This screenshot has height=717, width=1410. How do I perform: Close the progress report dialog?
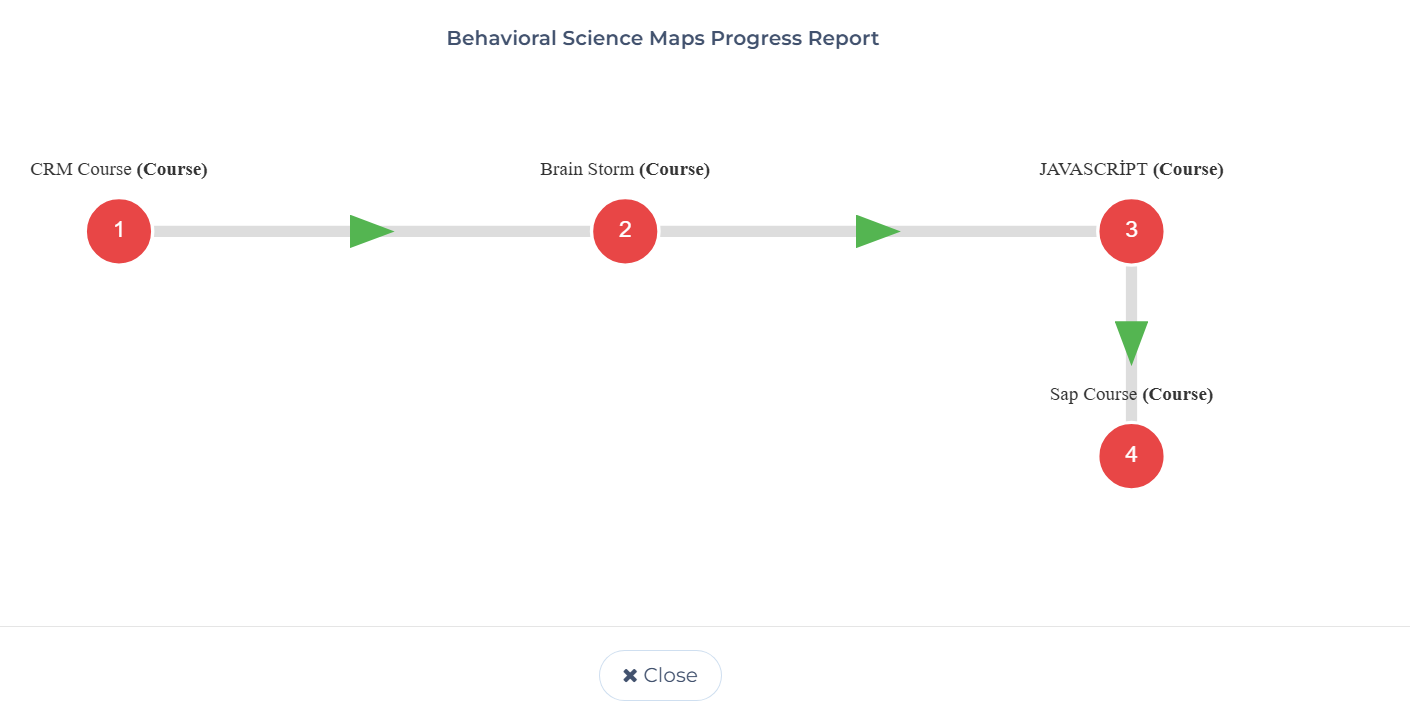click(660, 675)
